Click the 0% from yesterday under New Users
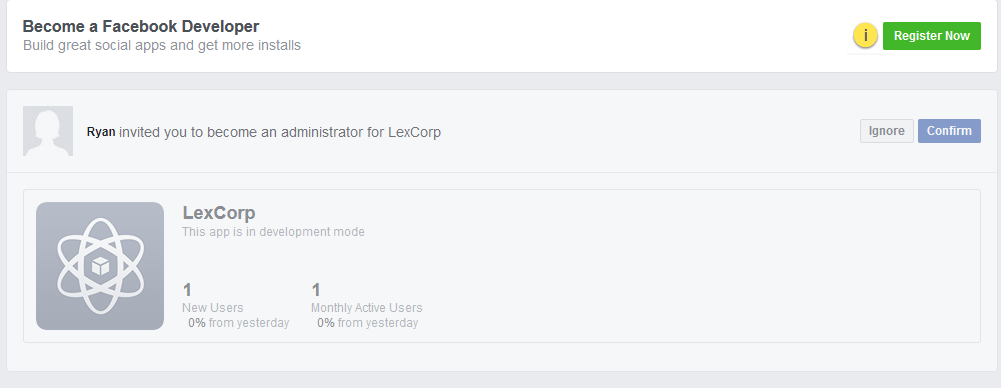The image size is (1001, 388). coord(238,323)
